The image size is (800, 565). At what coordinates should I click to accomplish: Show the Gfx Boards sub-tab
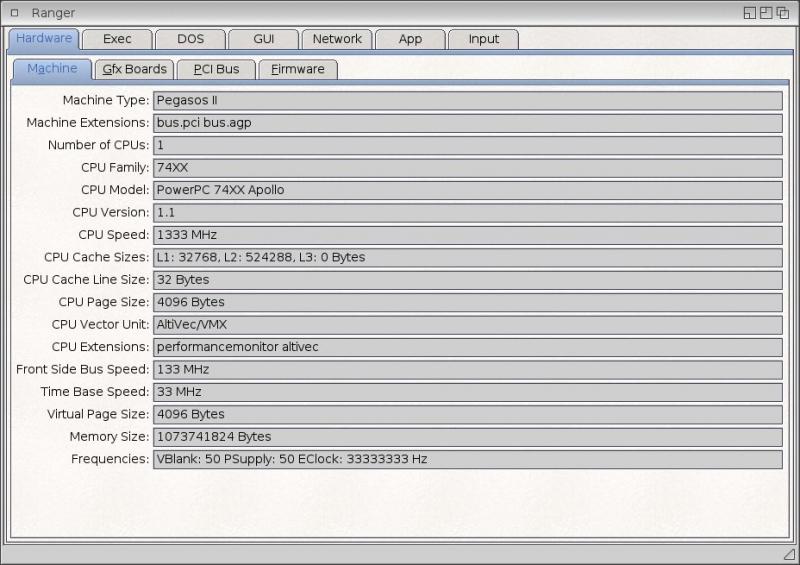click(134, 69)
